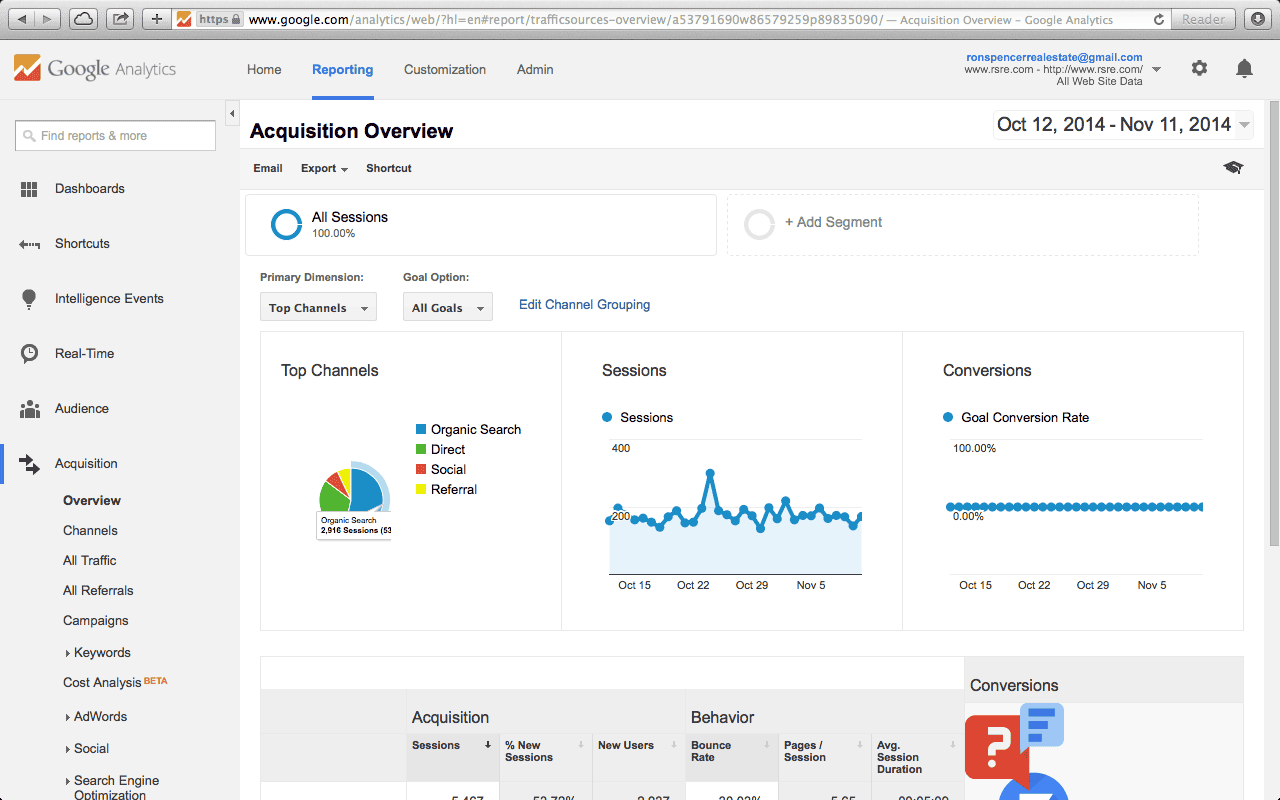Image resolution: width=1280 pixels, height=800 pixels.
Task: Click the Audience people icon
Action: click(x=29, y=409)
